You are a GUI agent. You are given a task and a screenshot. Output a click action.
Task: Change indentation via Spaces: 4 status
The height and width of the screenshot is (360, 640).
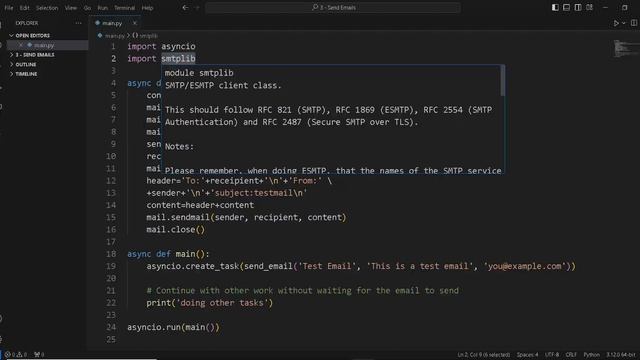coord(527,355)
